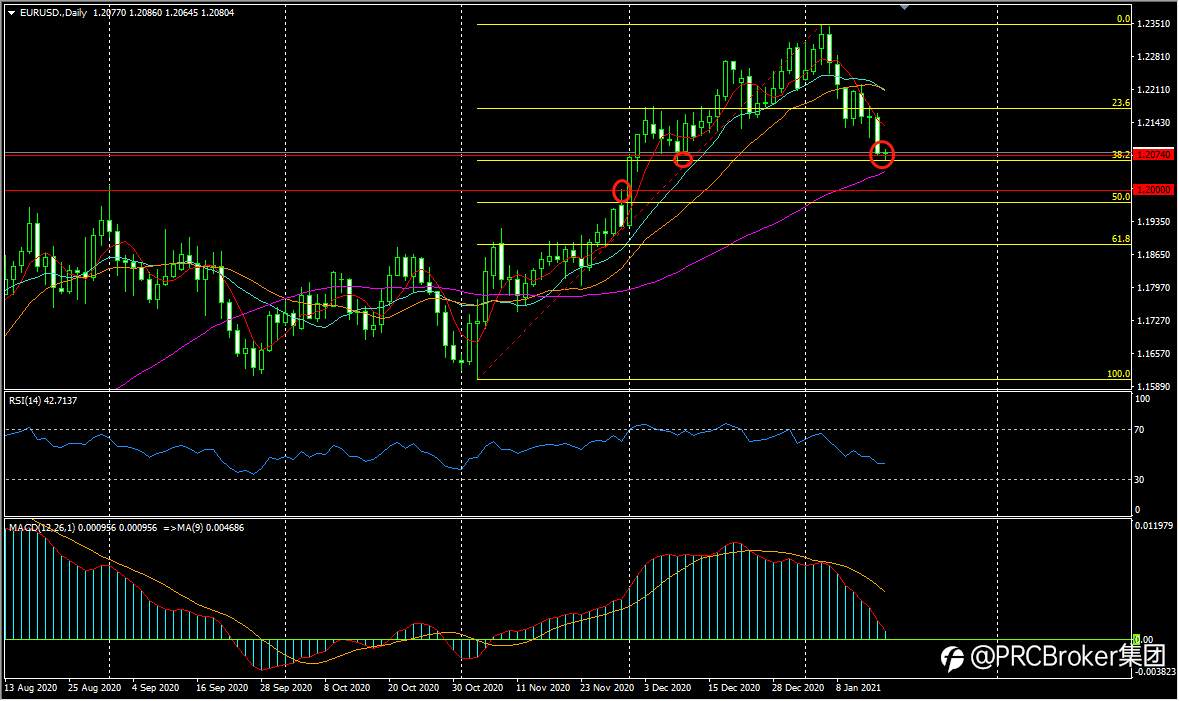Click the 15 Dec 2020 date label
1179x701 pixels.
[734, 688]
